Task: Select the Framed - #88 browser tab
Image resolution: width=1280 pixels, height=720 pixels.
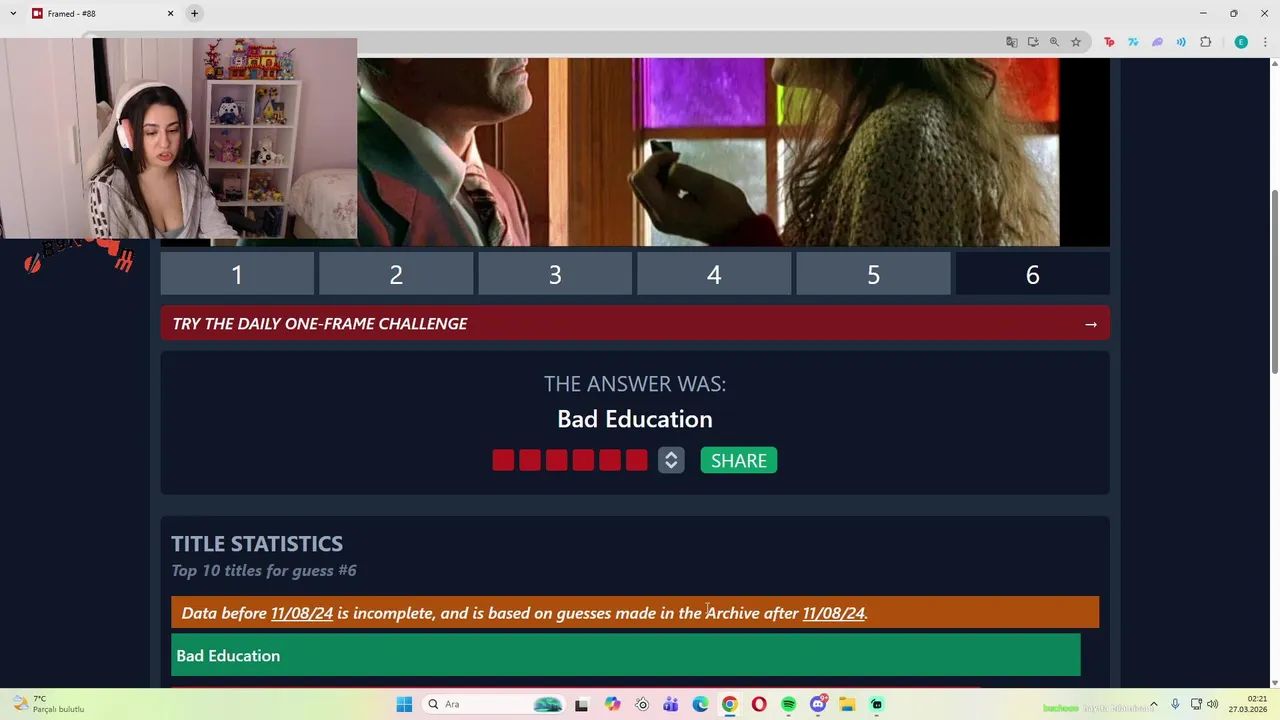Action: coord(102,13)
